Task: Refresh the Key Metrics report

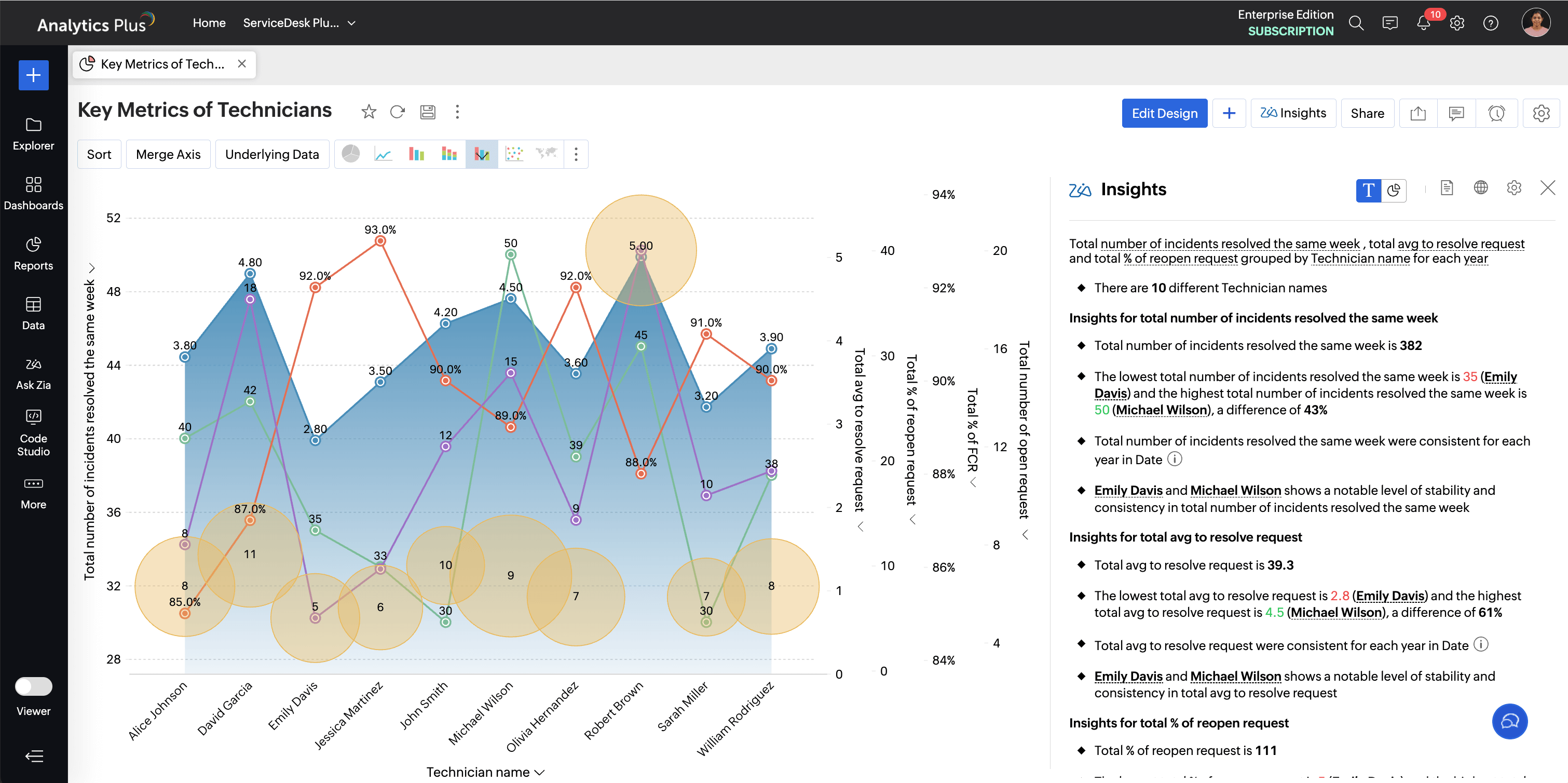Action: (398, 112)
